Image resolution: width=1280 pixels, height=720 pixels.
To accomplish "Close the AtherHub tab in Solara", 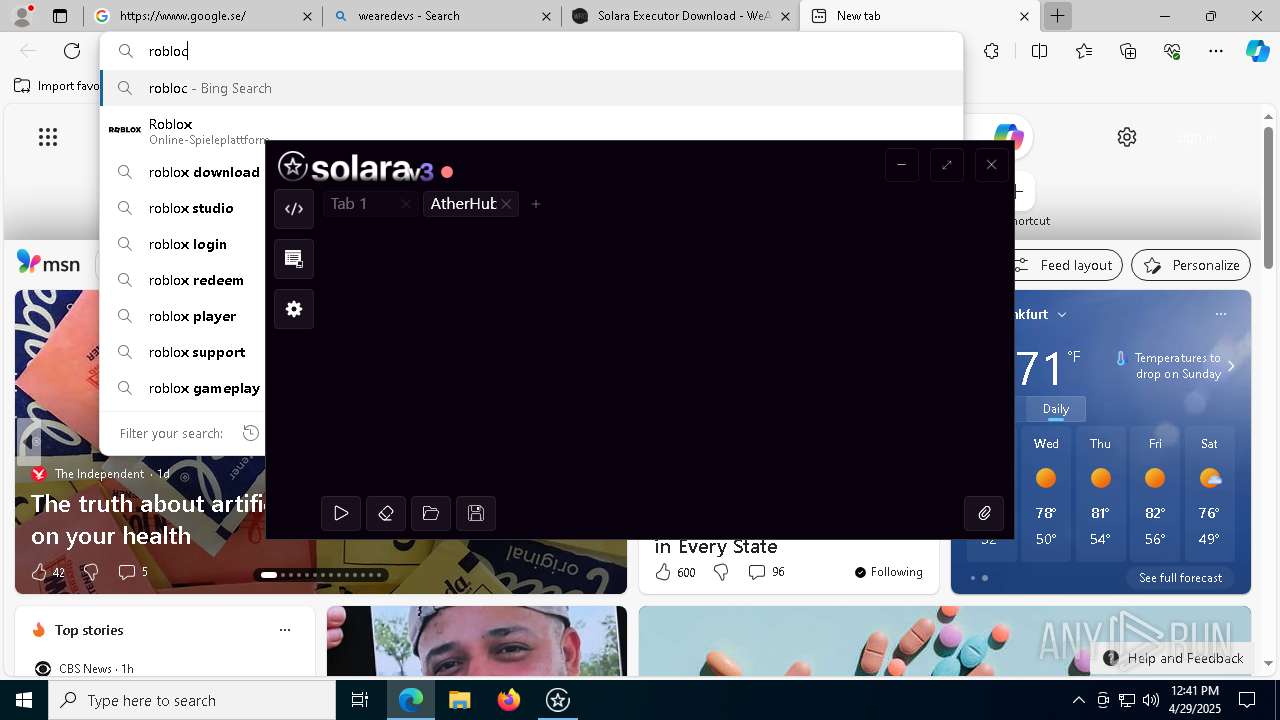I will pyautogui.click(x=507, y=204).
